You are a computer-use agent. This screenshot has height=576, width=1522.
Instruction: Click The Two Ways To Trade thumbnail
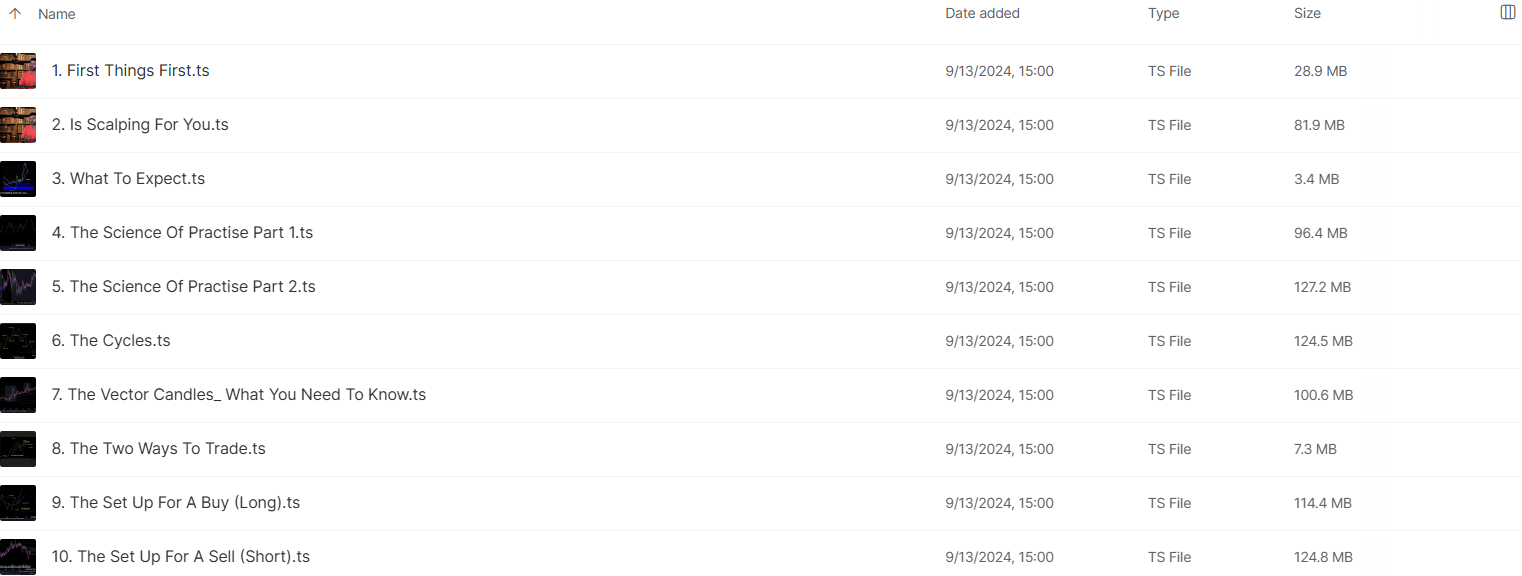[x=18, y=449]
